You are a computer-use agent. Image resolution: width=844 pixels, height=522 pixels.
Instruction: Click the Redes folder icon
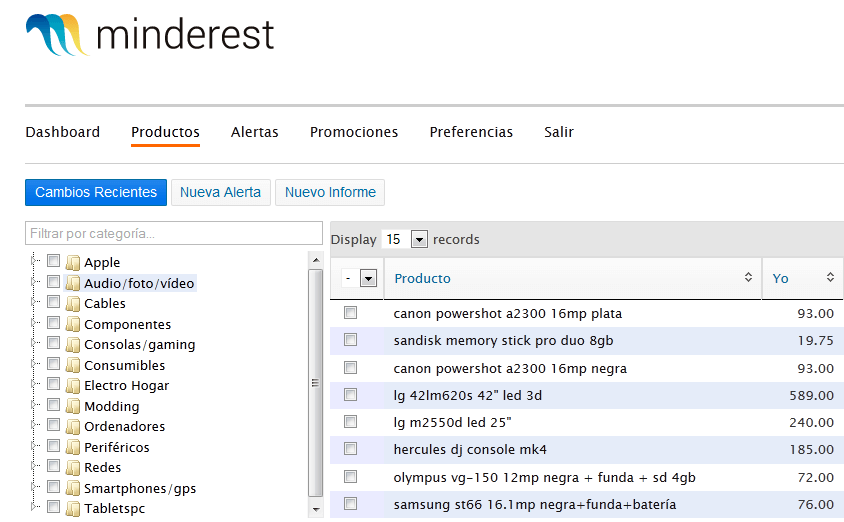(73, 468)
